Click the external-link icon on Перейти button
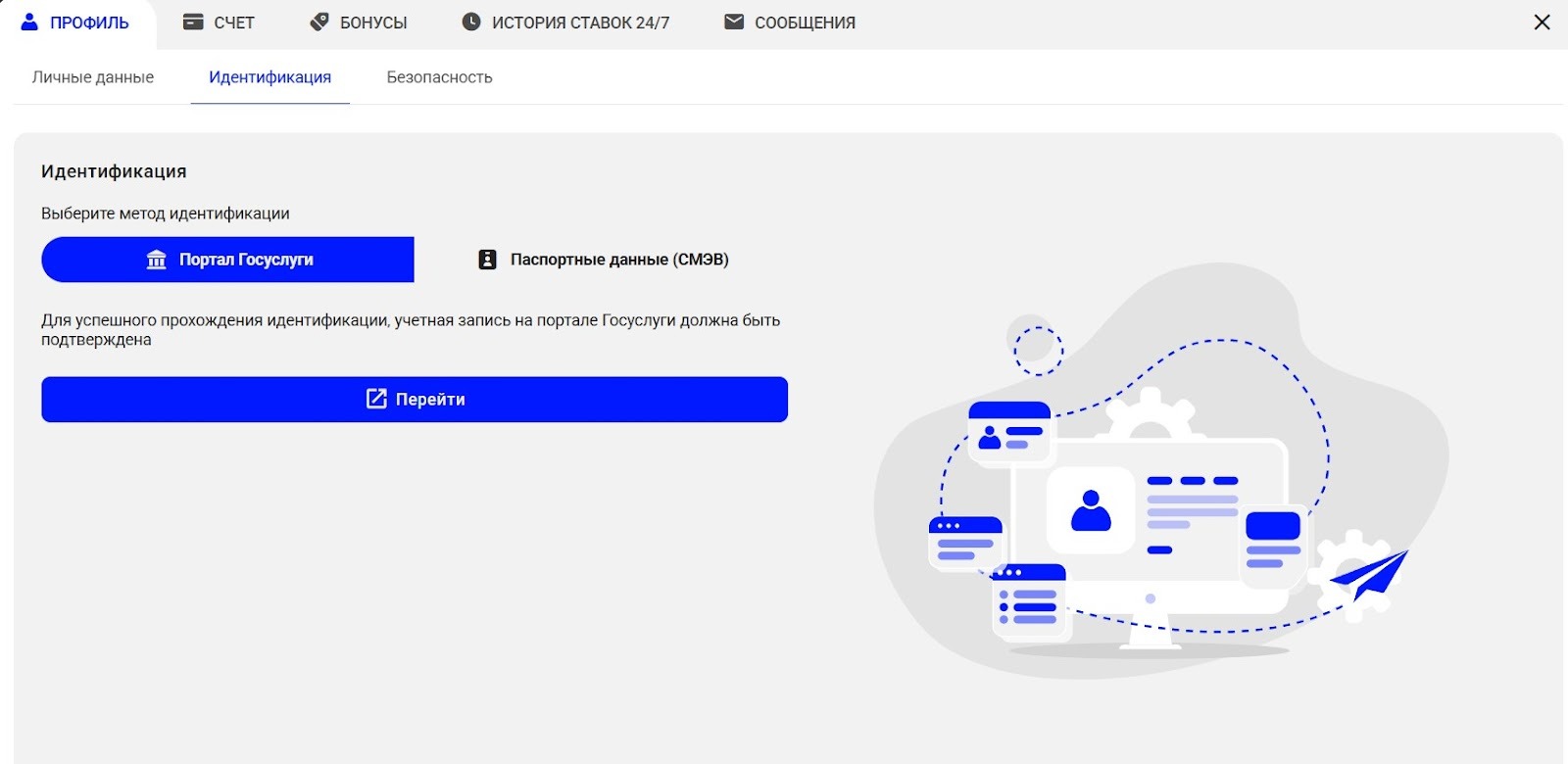Image resolution: width=1568 pixels, height=764 pixels. pos(376,399)
